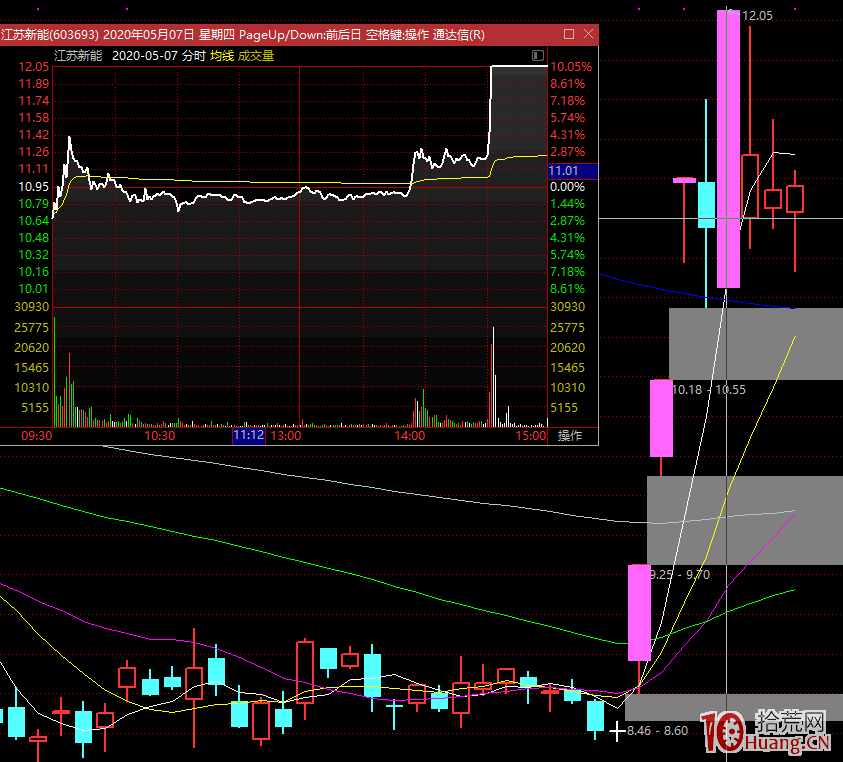Toggle the panel layout icon beside 成交量 header
The image size is (843, 762).
(x=538, y=56)
